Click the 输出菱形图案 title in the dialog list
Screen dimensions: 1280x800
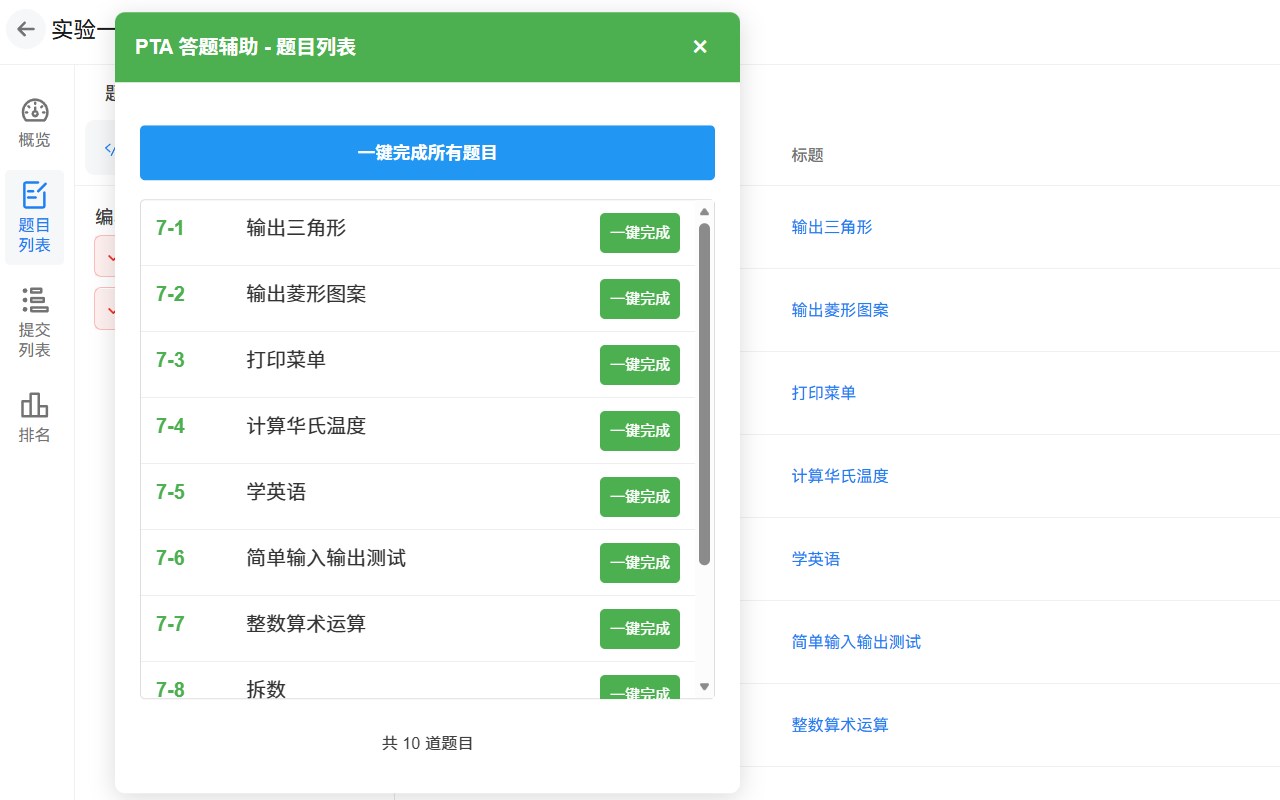[x=306, y=294]
